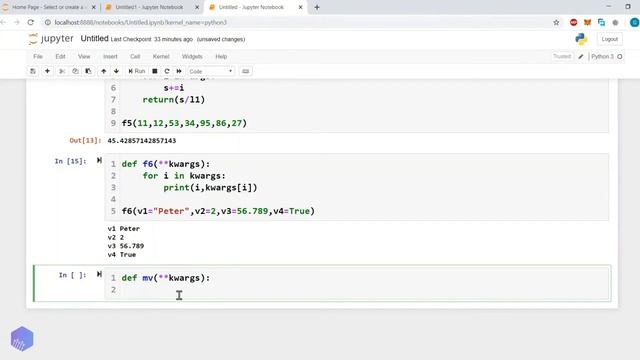The image size is (640, 360).
Task: Bookmark this page with star icon
Action: pos(556,22)
